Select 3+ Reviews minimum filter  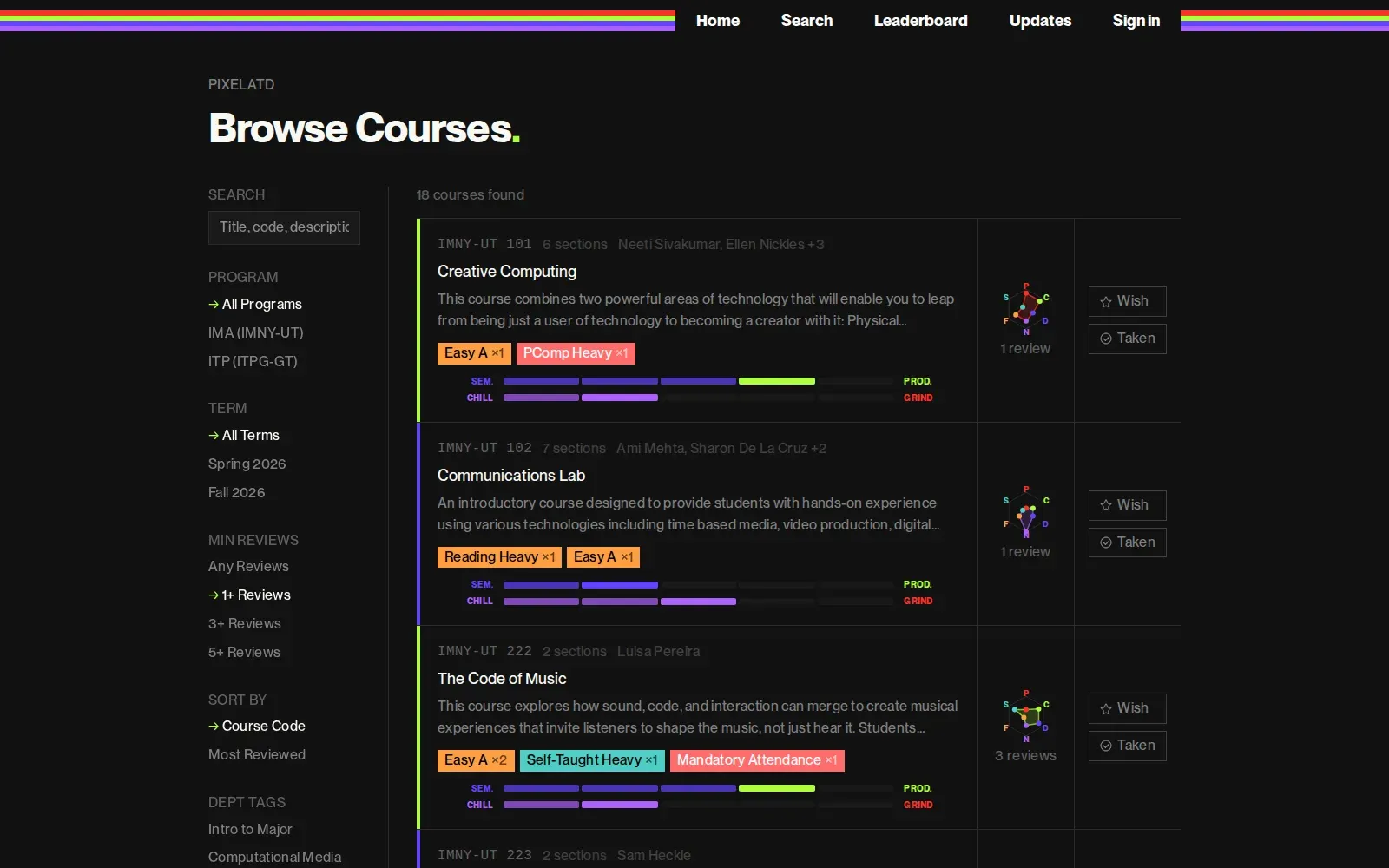pos(245,623)
